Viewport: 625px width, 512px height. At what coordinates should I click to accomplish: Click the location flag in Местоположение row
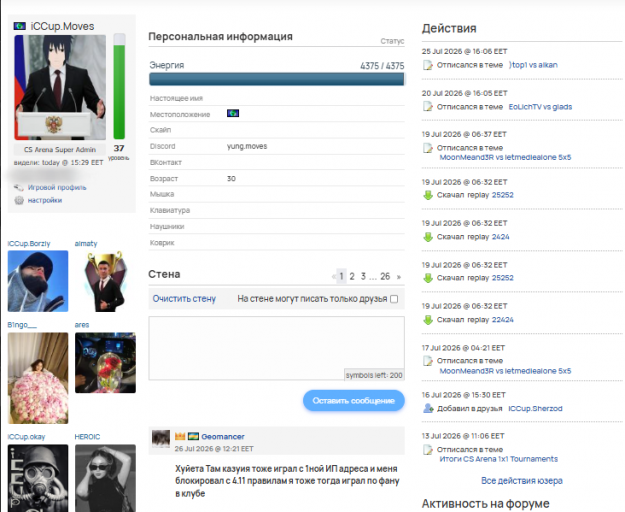point(233,114)
